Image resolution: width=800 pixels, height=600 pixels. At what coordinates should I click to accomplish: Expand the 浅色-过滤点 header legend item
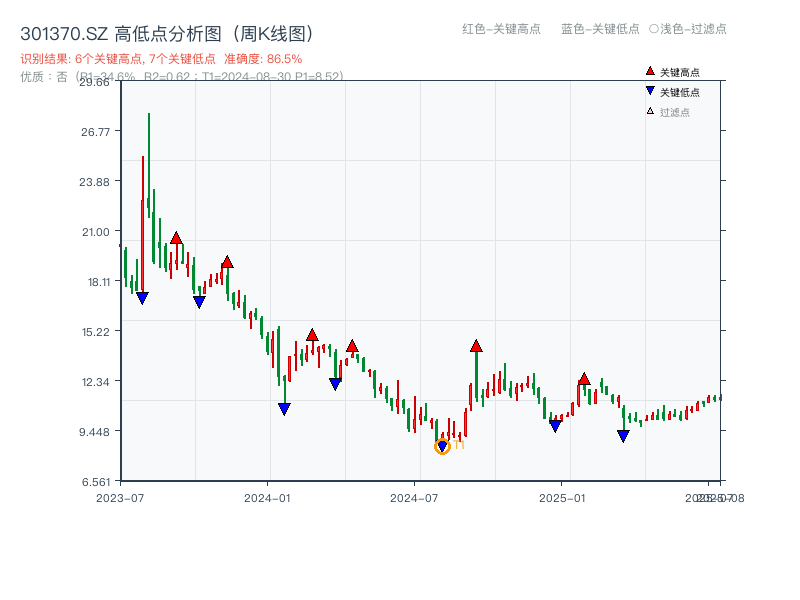point(689,30)
